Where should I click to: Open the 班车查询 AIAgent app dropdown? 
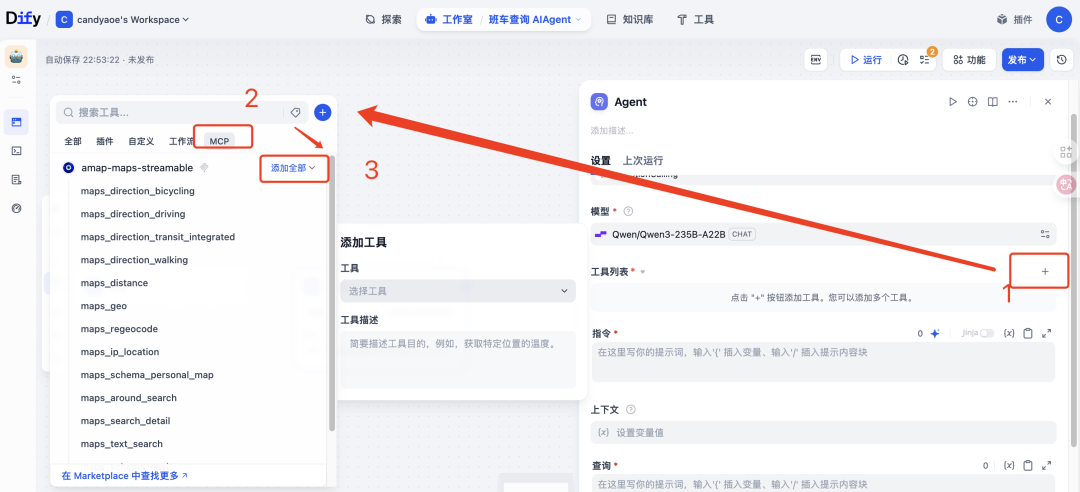pos(534,19)
